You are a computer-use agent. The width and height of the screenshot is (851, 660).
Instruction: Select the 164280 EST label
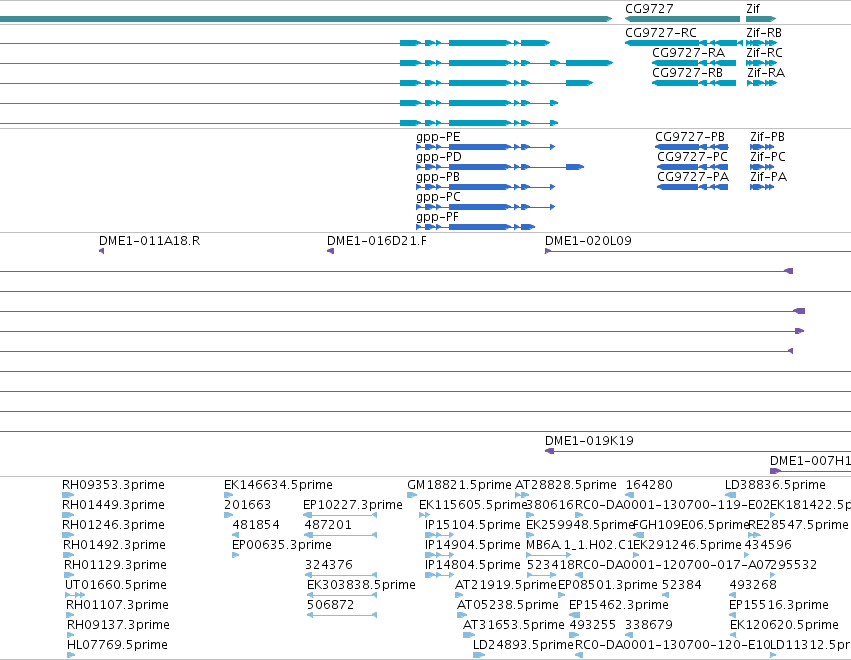click(649, 485)
